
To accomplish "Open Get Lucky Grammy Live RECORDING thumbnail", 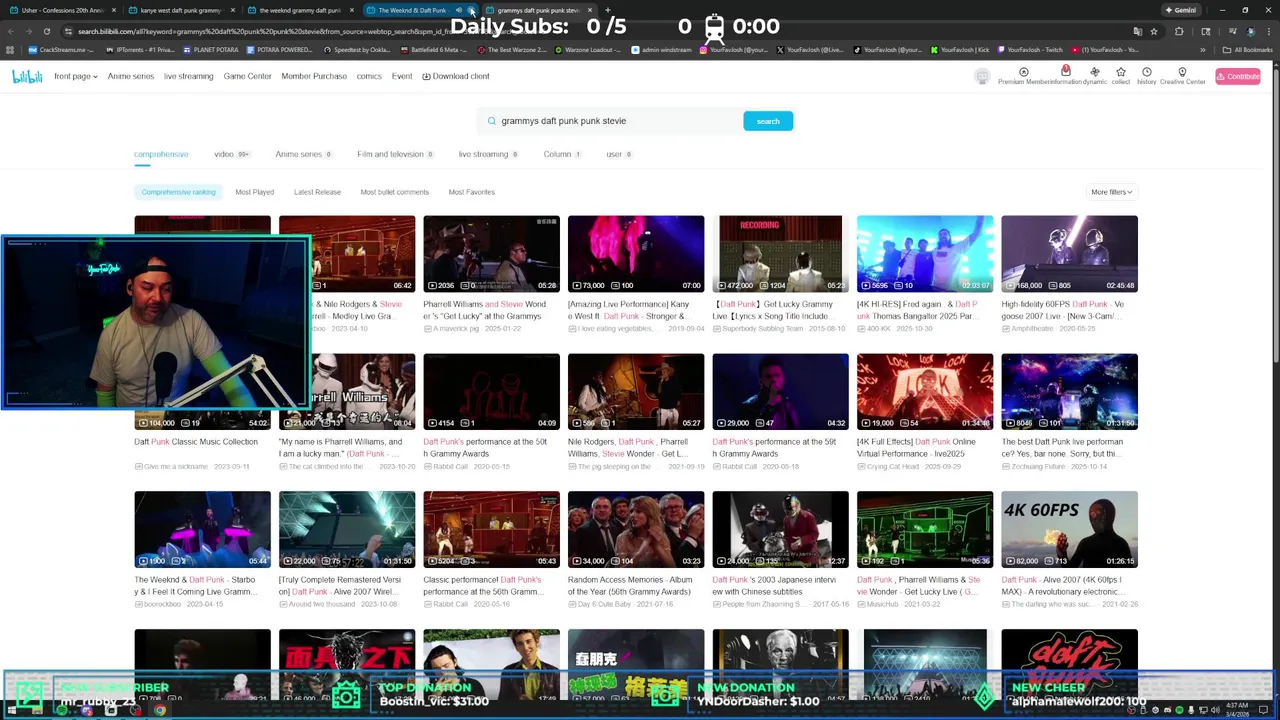I will 780,254.
